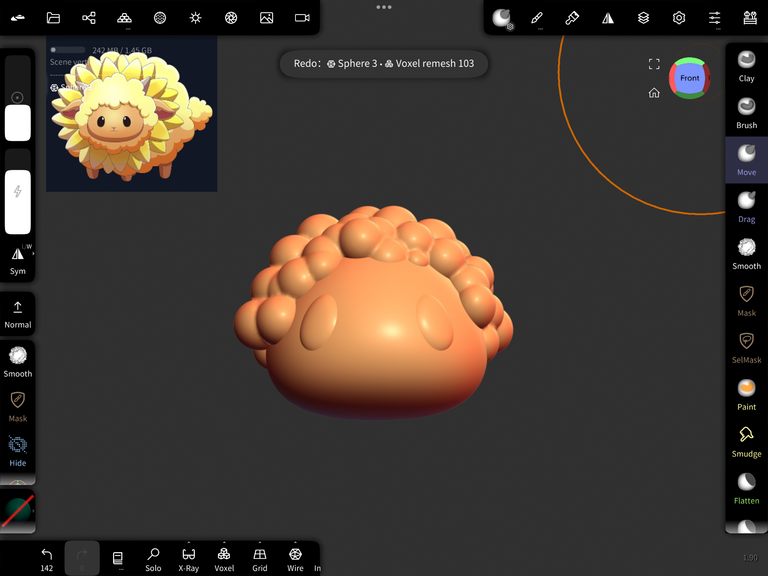
Task: Enter fullscreen view mode
Action: pos(654,64)
